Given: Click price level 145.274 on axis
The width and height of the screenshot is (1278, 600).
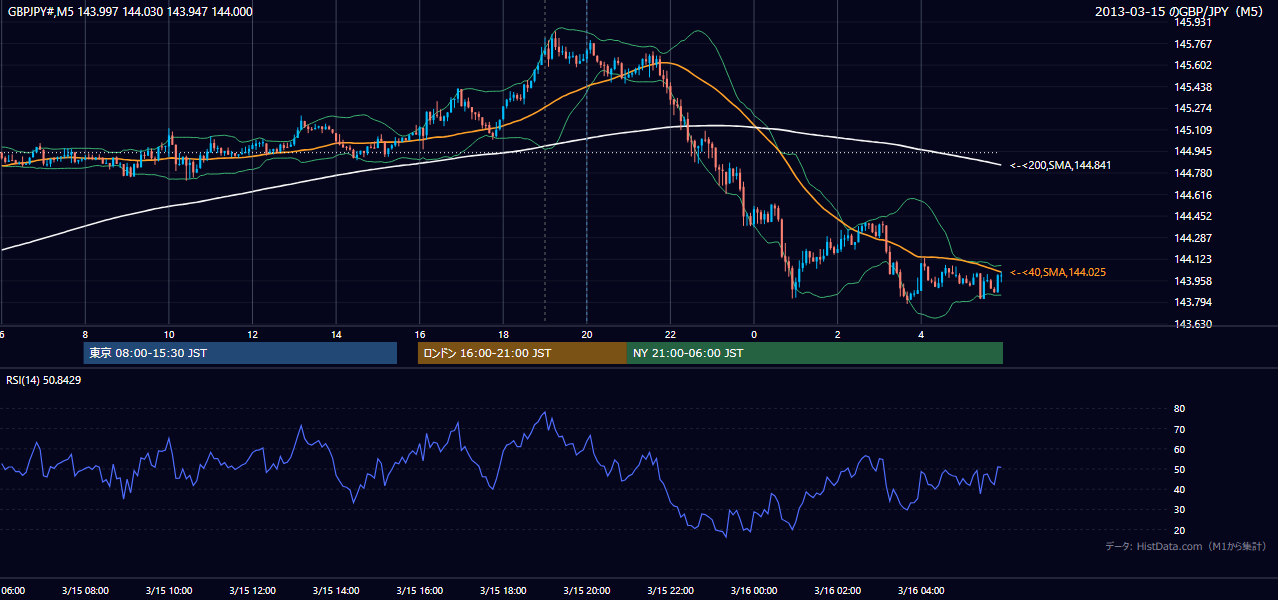Looking at the screenshot, I should [1191, 108].
